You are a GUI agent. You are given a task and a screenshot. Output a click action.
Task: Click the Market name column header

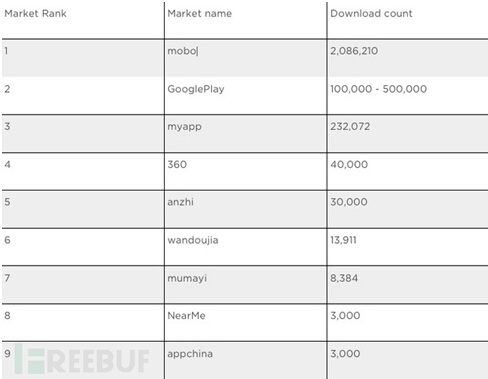tap(200, 14)
